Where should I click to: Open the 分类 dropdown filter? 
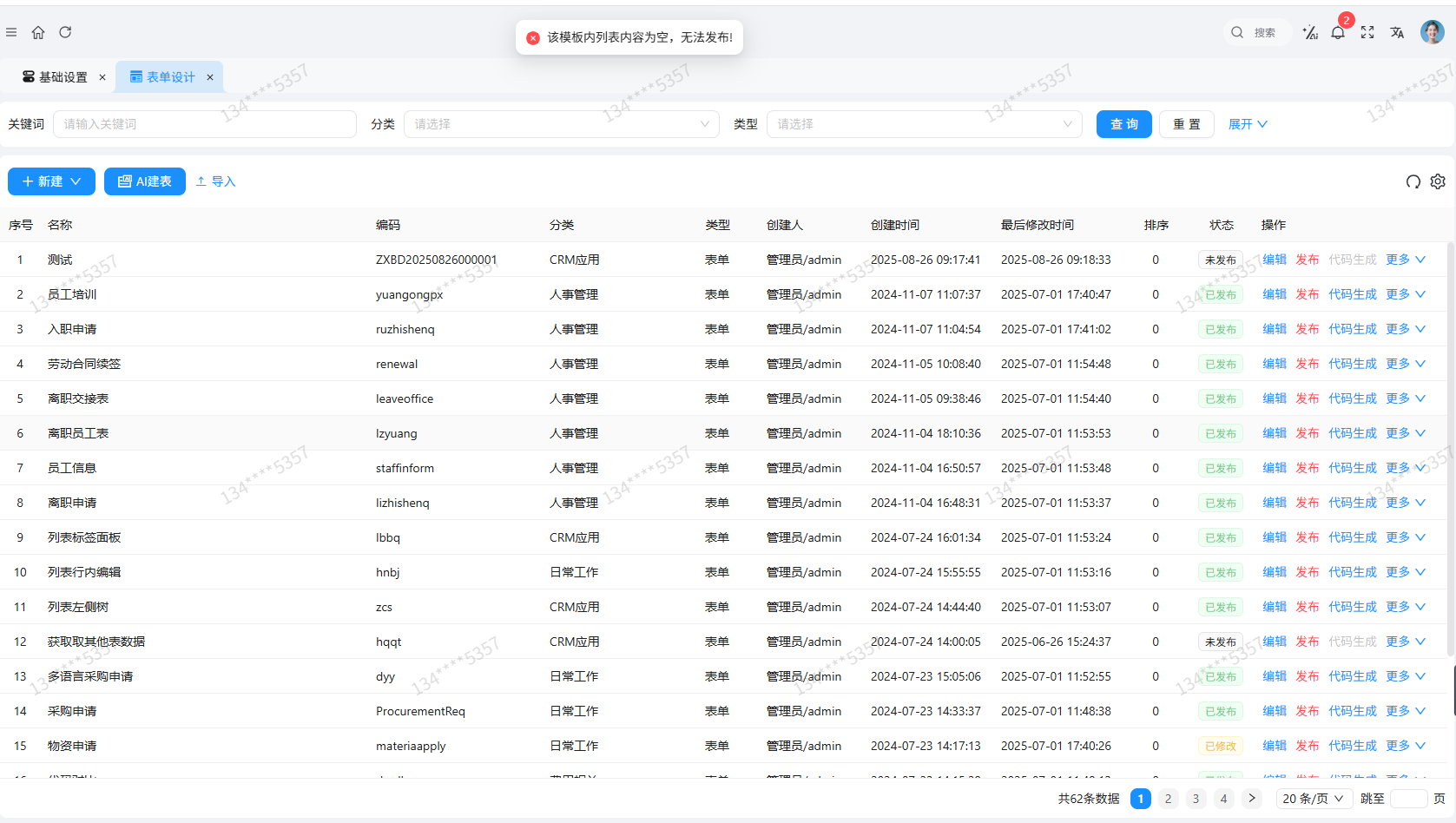561,124
